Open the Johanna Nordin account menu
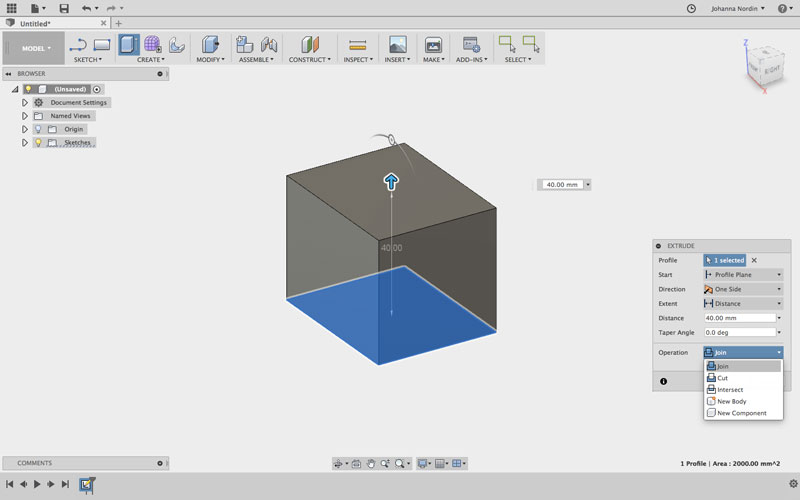The image size is (800, 500). pyautogui.click(x=738, y=8)
